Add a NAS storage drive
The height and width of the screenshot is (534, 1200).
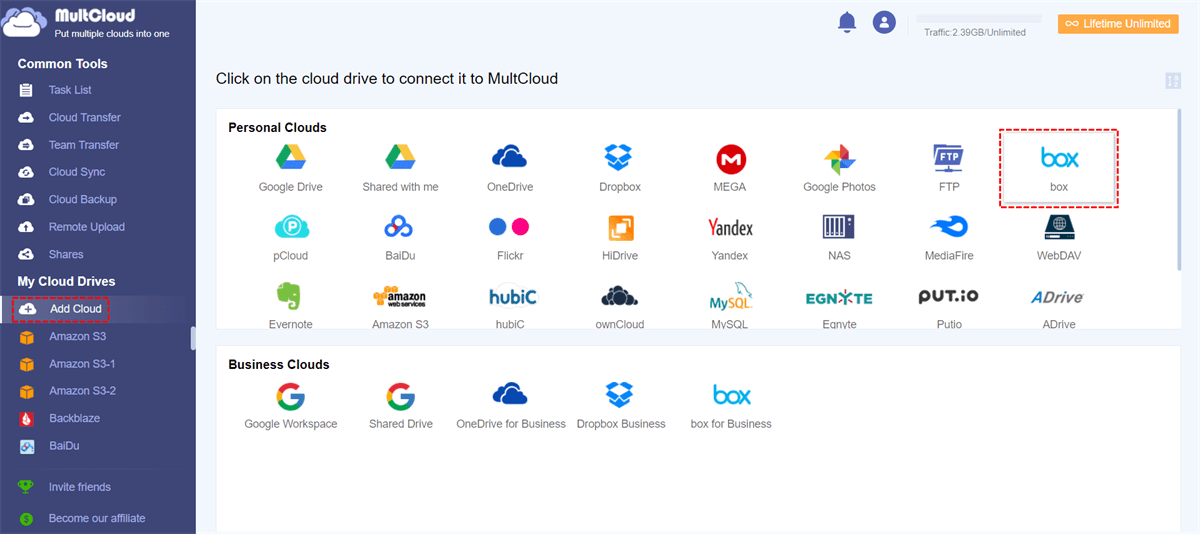839,227
